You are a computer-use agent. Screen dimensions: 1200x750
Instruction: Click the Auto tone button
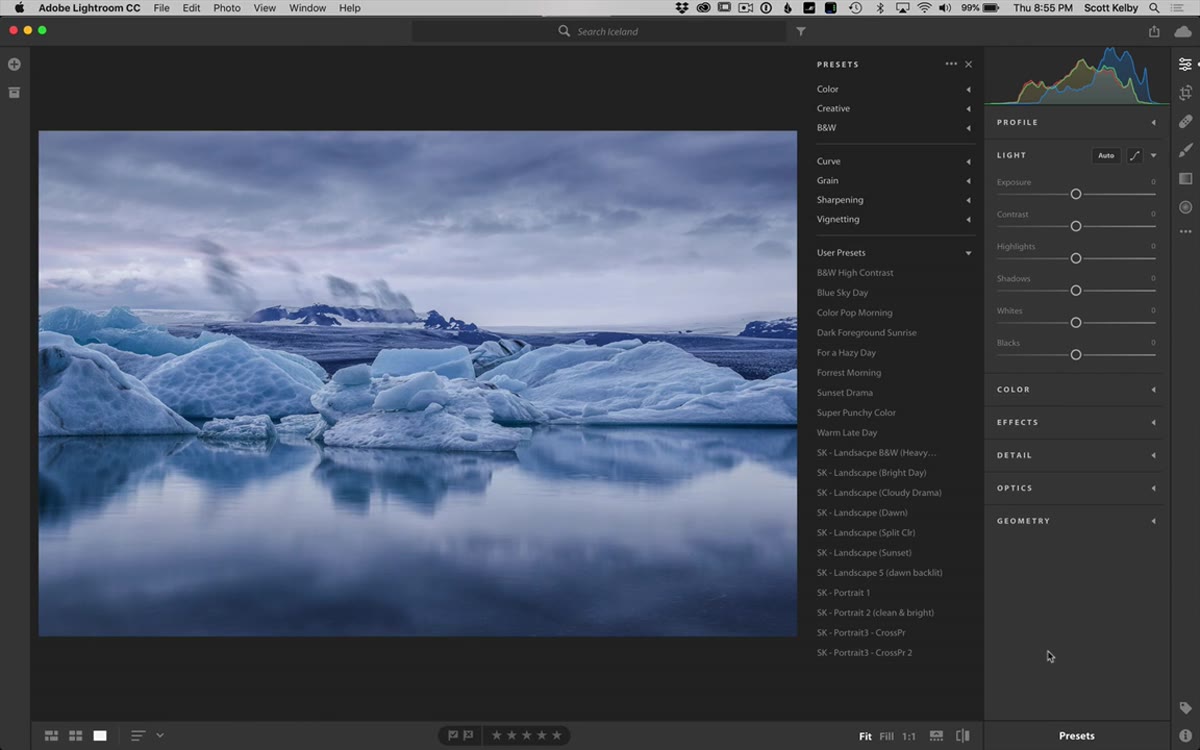pos(1106,155)
